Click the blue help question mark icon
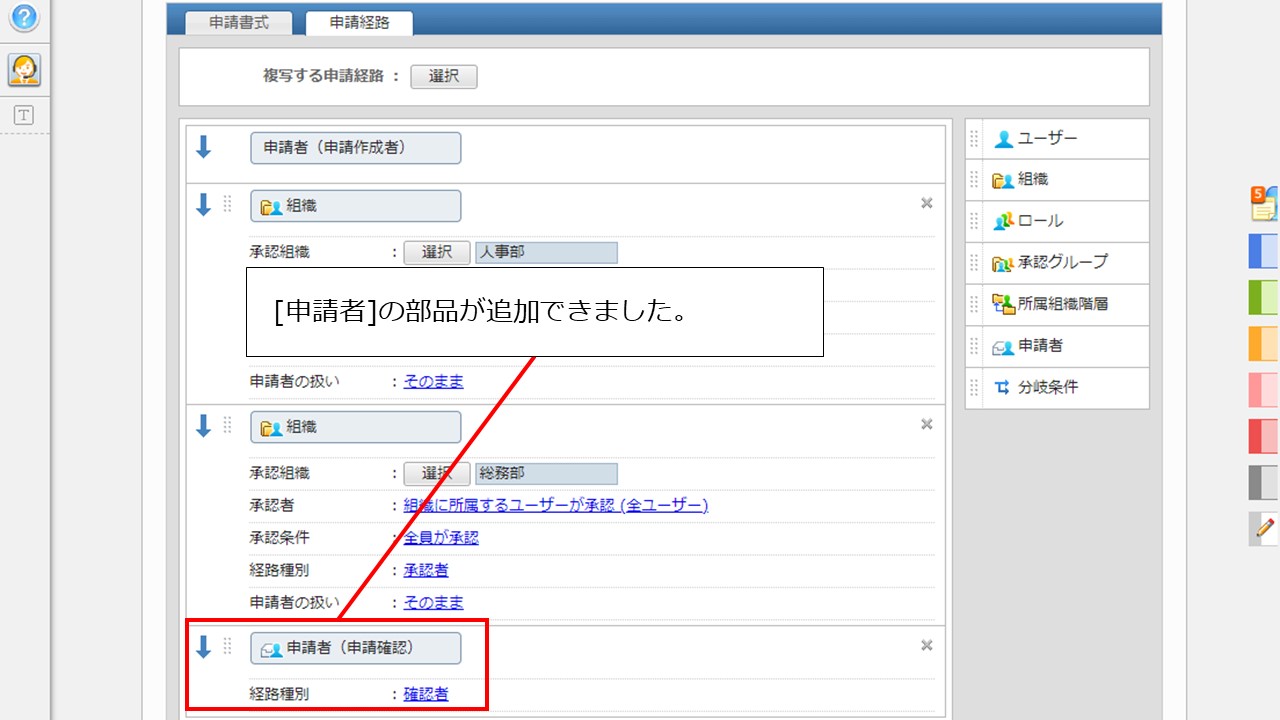The image size is (1280, 720). click(x=24, y=17)
